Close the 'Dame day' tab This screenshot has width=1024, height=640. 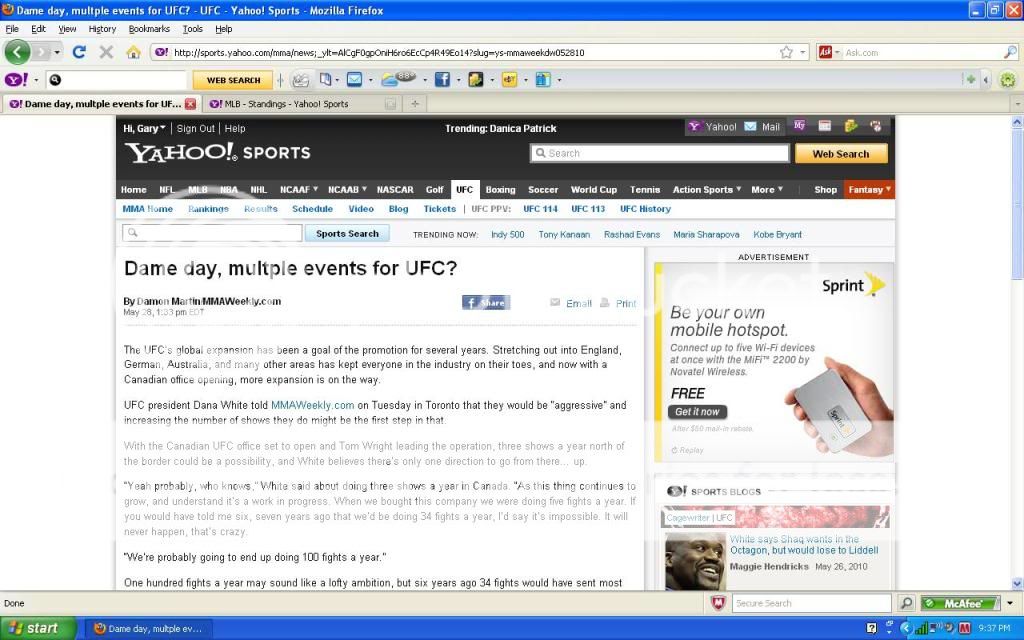point(190,104)
